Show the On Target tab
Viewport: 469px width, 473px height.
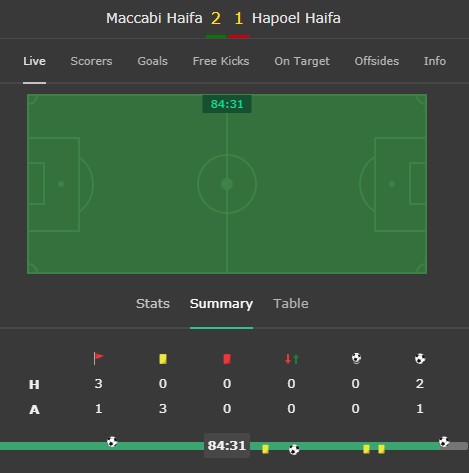302,61
